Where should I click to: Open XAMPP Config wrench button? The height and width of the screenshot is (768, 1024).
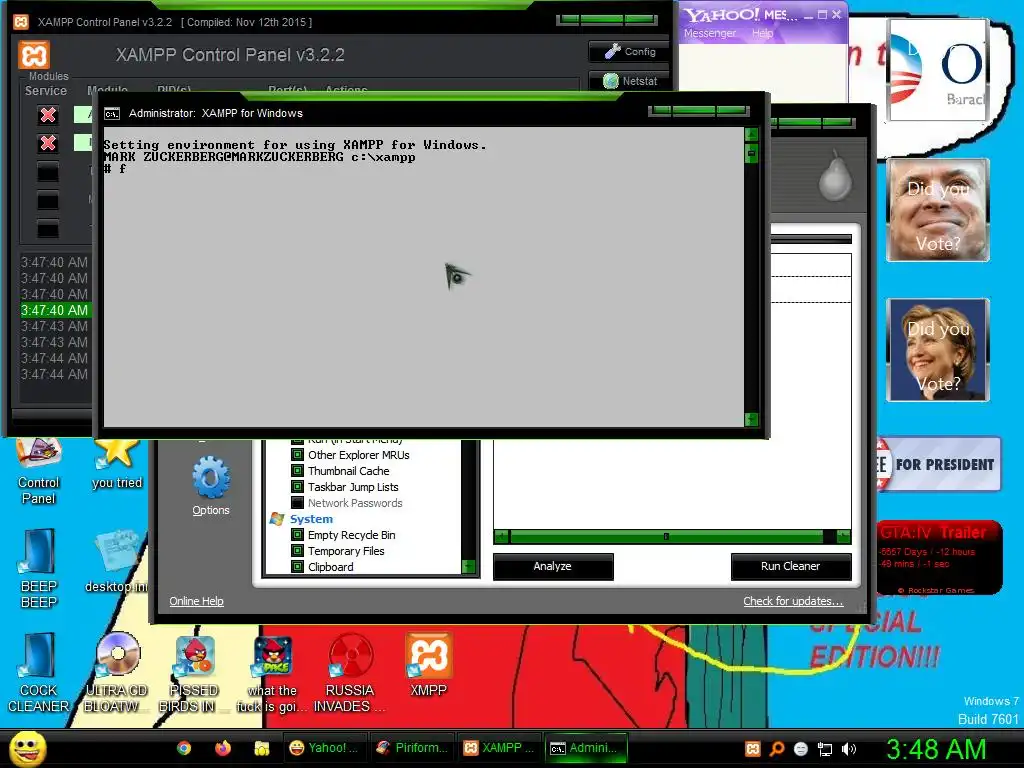pyautogui.click(x=630, y=51)
